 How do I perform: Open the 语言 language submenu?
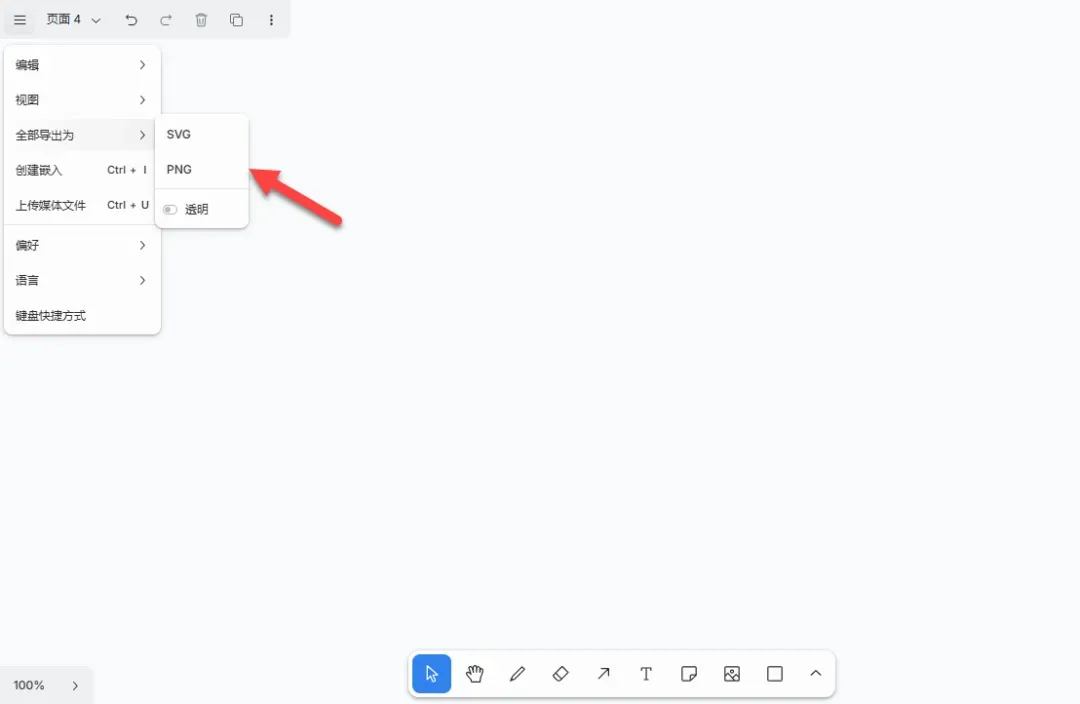[x=82, y=281]
